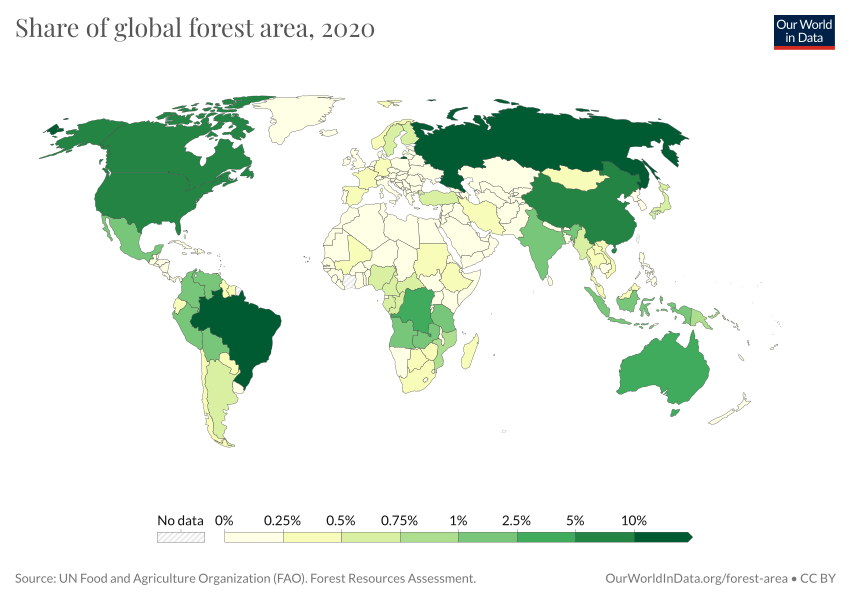Image resolution: width=850 pixels, height=600 pixels.
Task: Click Spain on the map
Action: (353, 195)
